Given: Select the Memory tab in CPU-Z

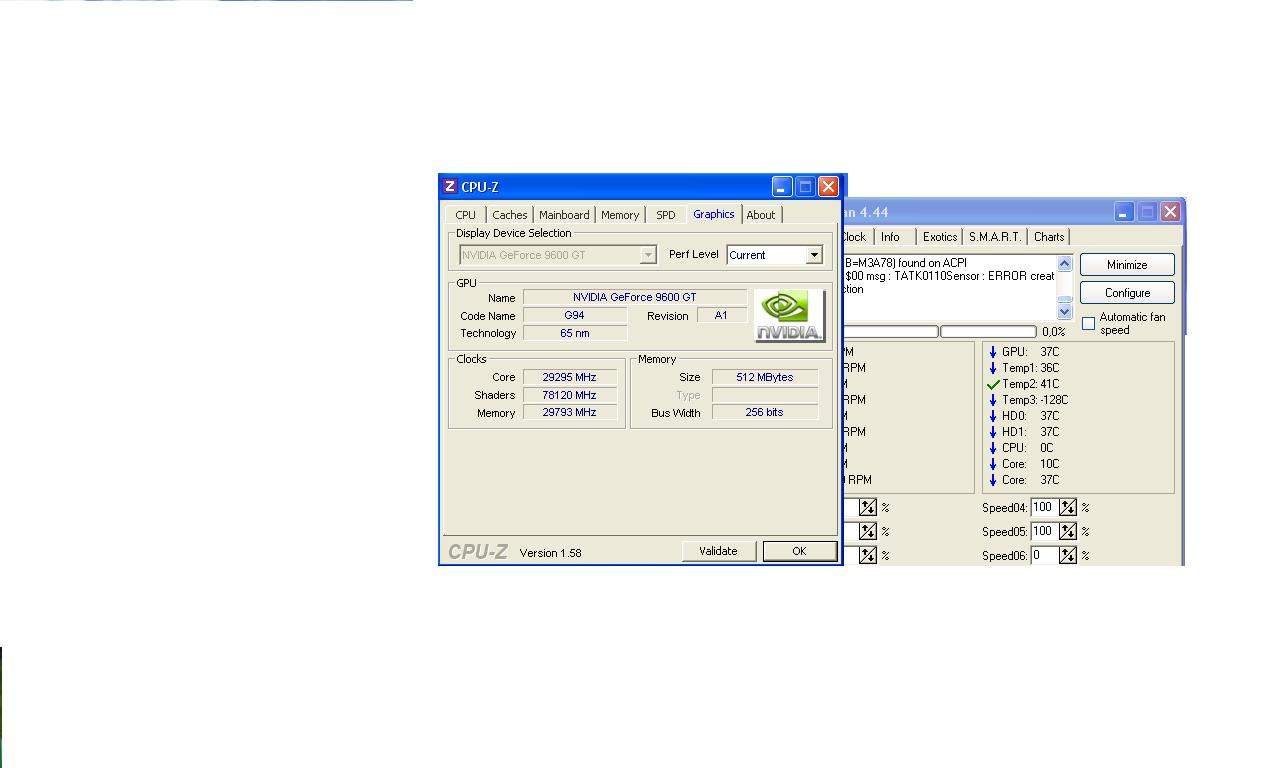Looking at the screenshot, I should coord(620,215).
